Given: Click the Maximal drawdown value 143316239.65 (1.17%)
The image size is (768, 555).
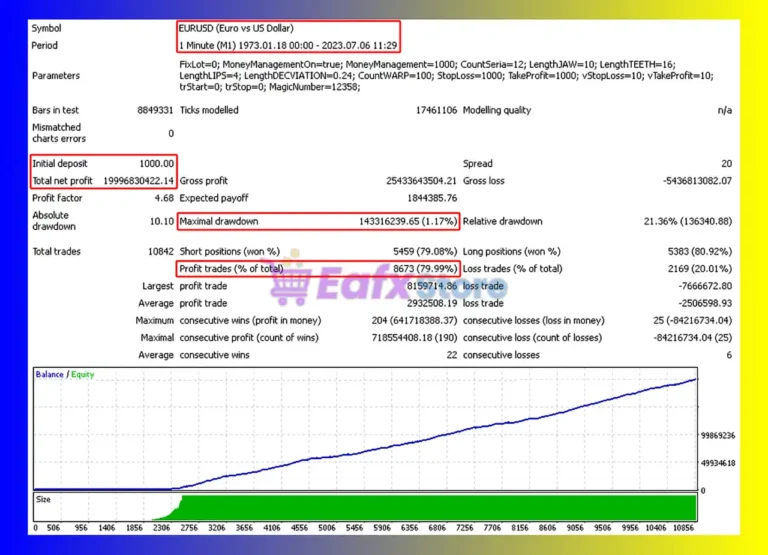Looking at the screenshot, I should click(408, 221).
